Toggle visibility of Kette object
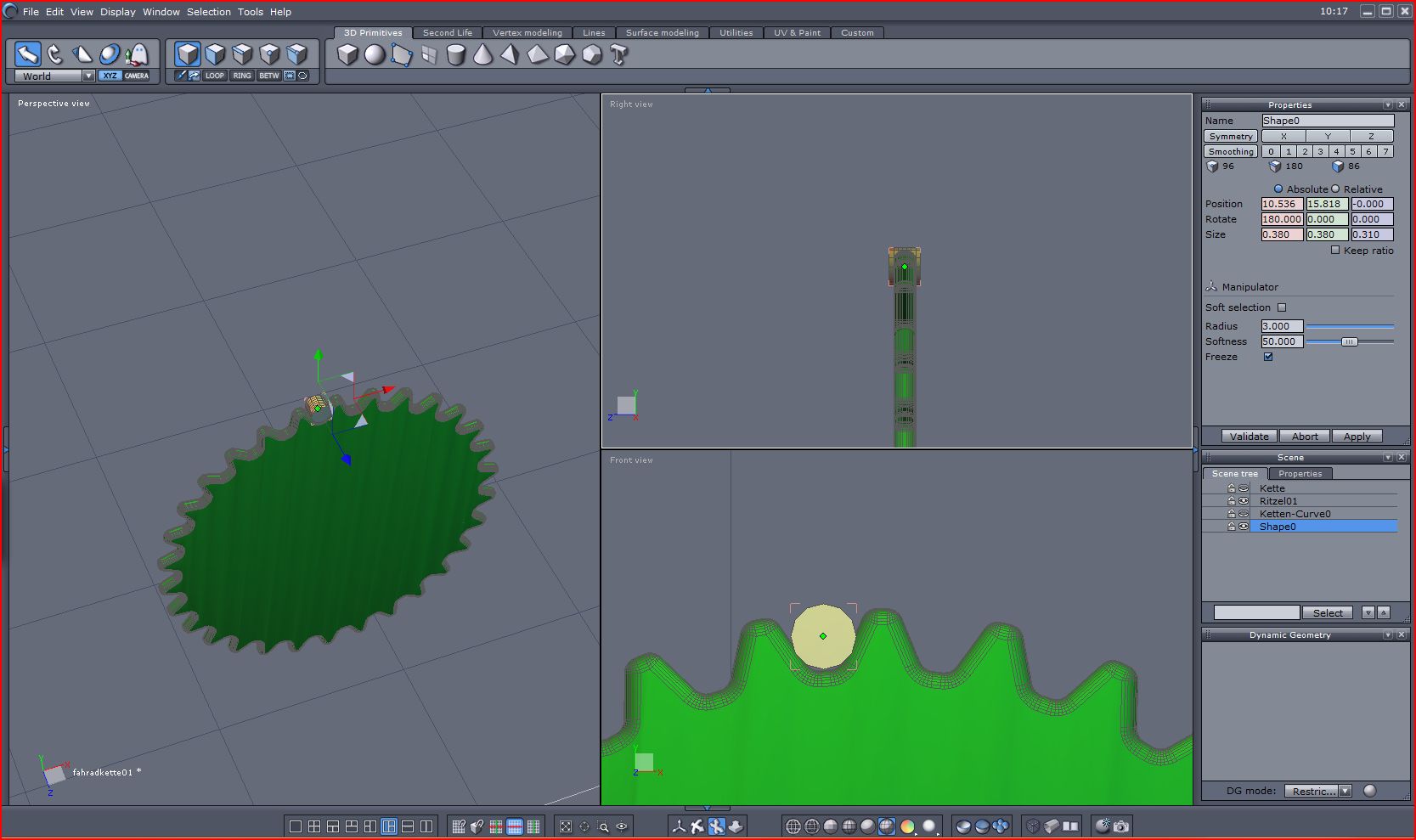 coord(1244,488)
